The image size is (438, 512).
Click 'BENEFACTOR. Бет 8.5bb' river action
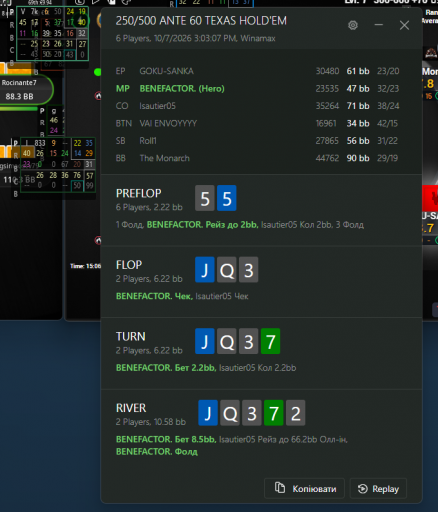166,439
